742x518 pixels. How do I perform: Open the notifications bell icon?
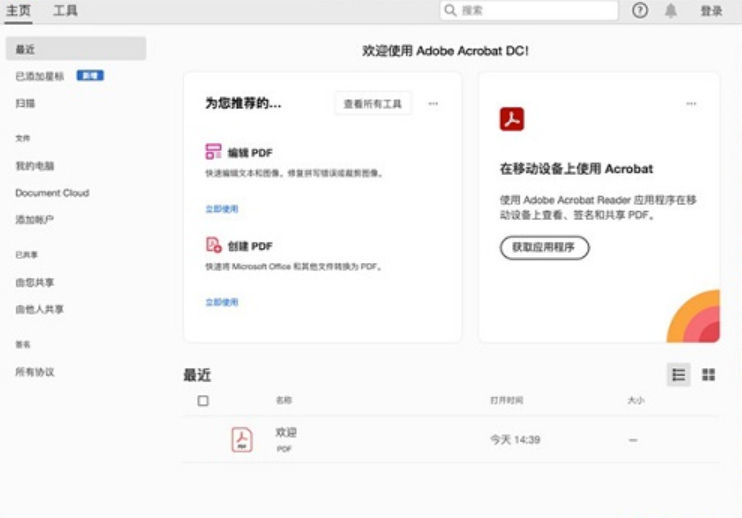coord(671,10)
